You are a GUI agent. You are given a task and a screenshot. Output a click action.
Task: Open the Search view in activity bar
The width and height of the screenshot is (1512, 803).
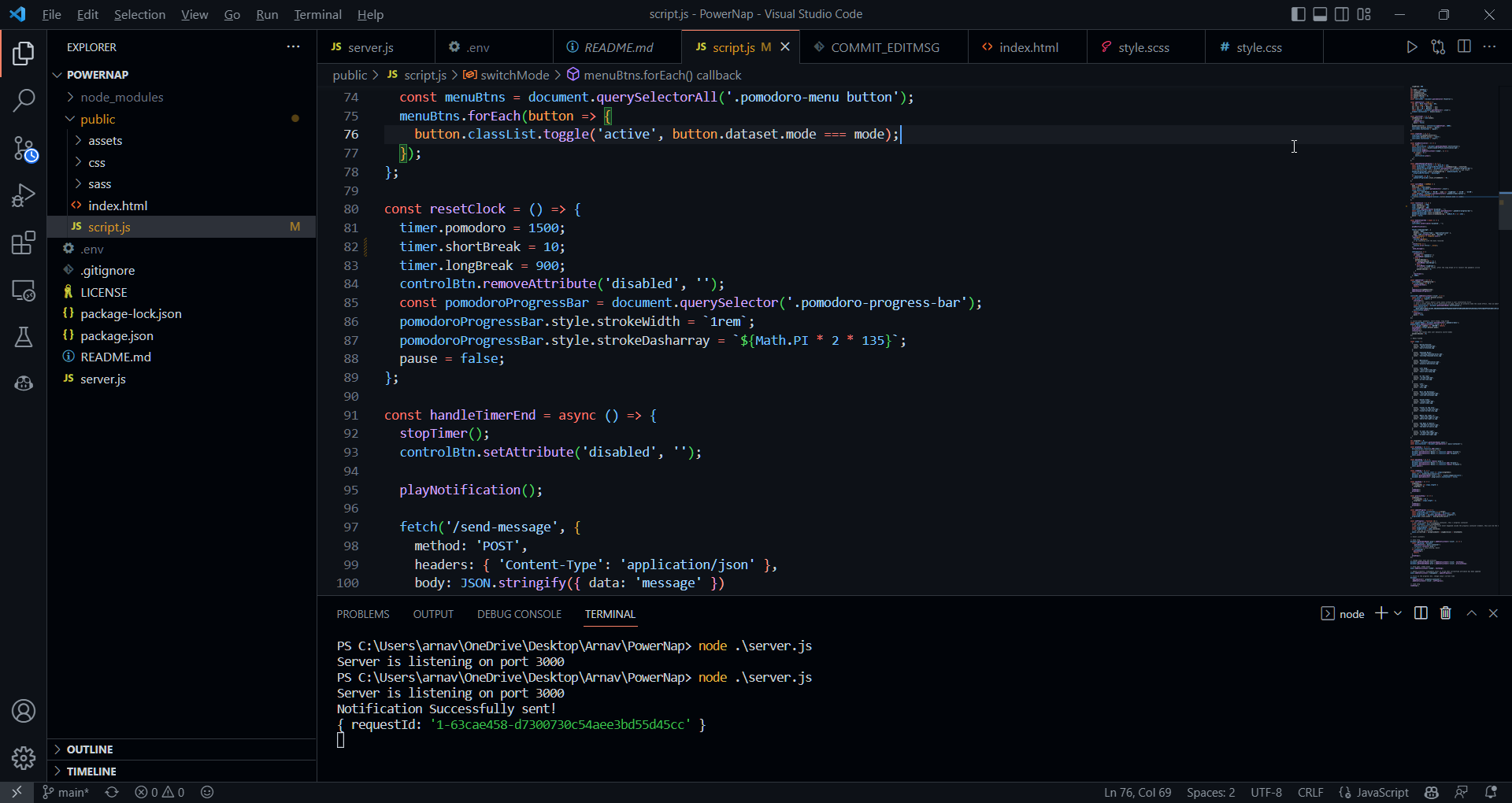pos(24,100)
